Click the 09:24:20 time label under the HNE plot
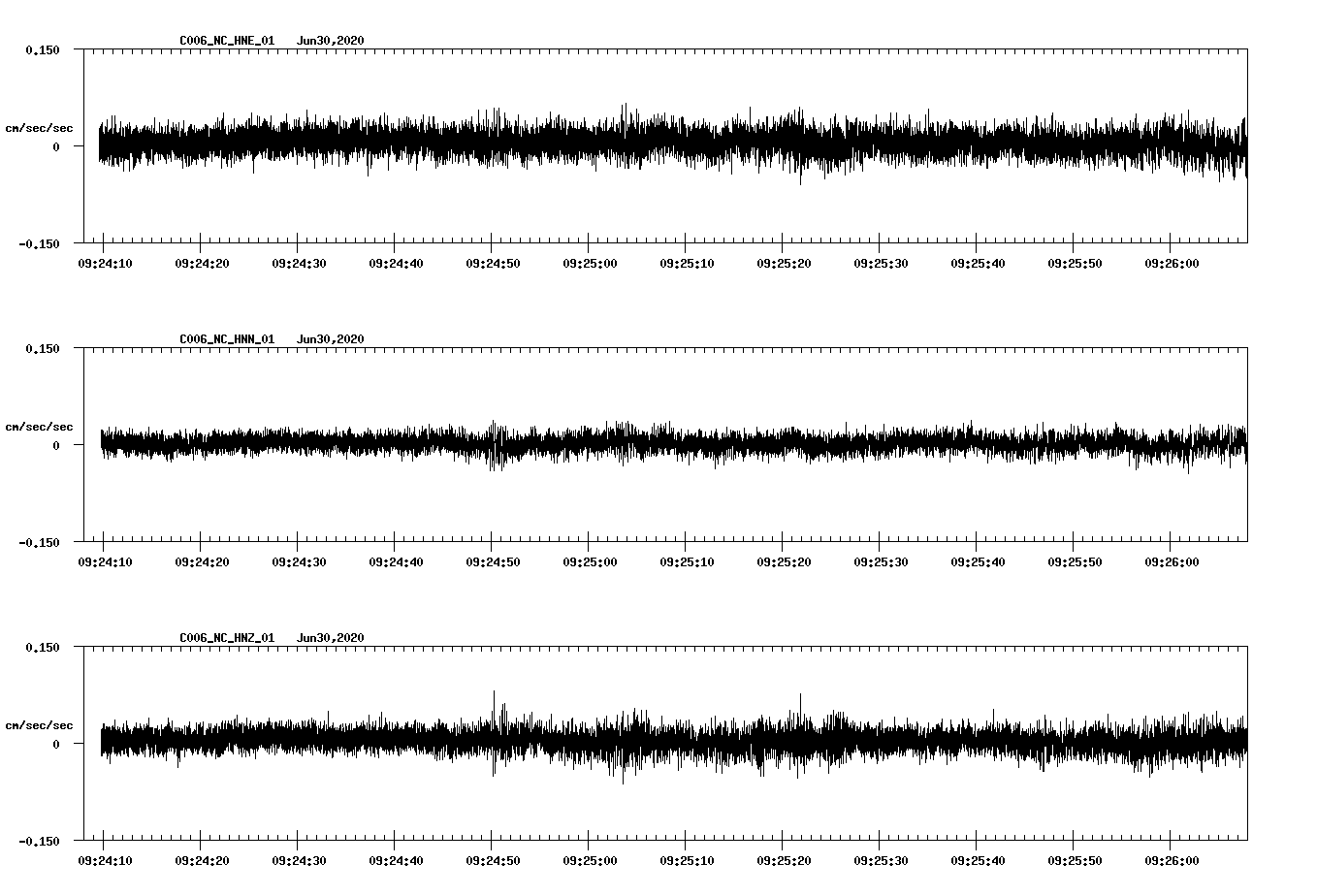1317x896 pixels. click(202, 264)
